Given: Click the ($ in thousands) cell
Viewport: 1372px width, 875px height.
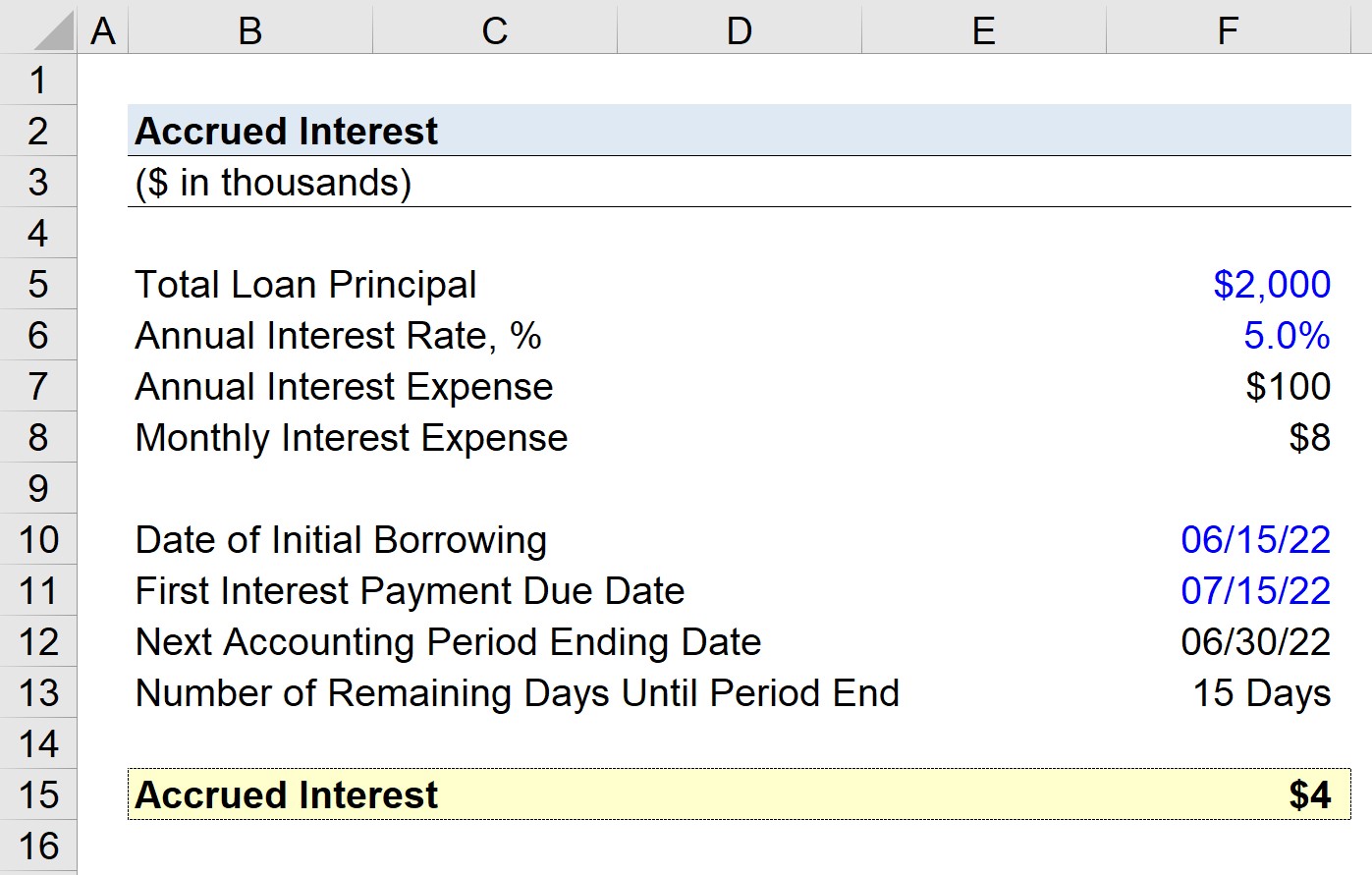Looking at the screenshot, I should pos(273,183).
